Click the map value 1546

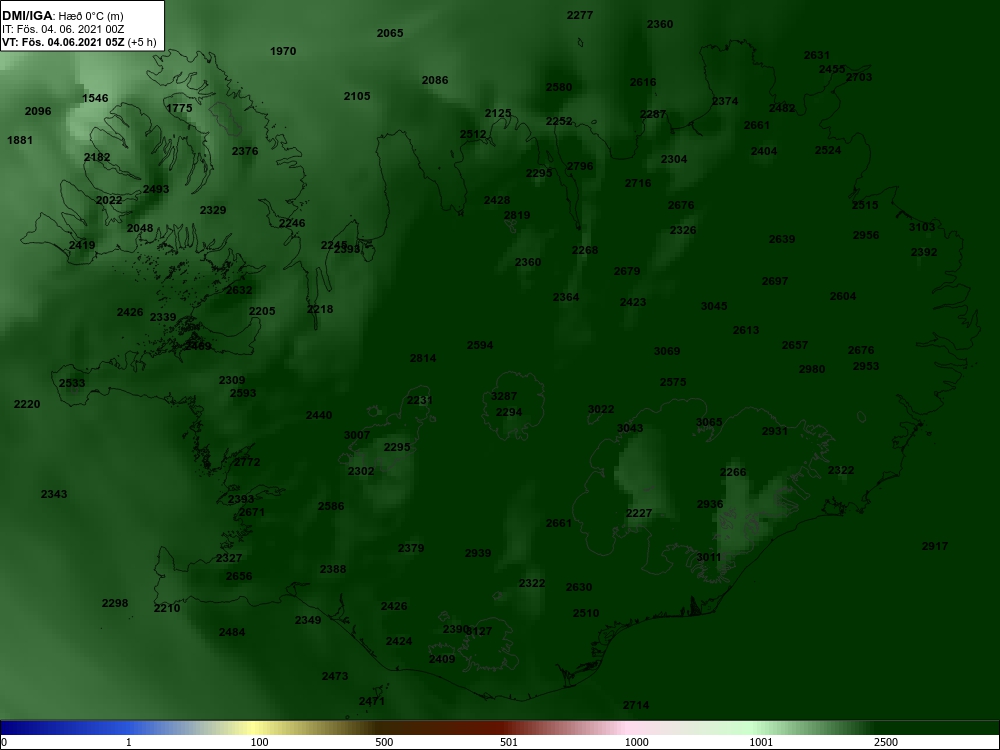tap(95, 98)
